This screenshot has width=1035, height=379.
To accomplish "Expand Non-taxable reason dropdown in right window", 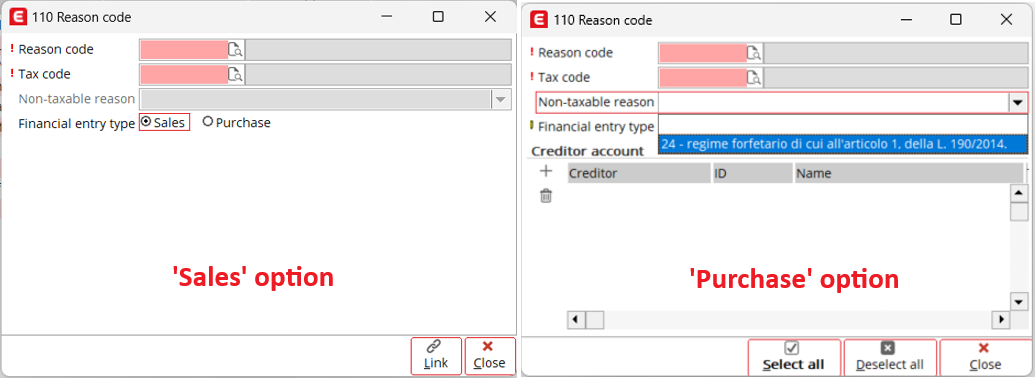I will pyautogui.click(x=1017, y=102).
